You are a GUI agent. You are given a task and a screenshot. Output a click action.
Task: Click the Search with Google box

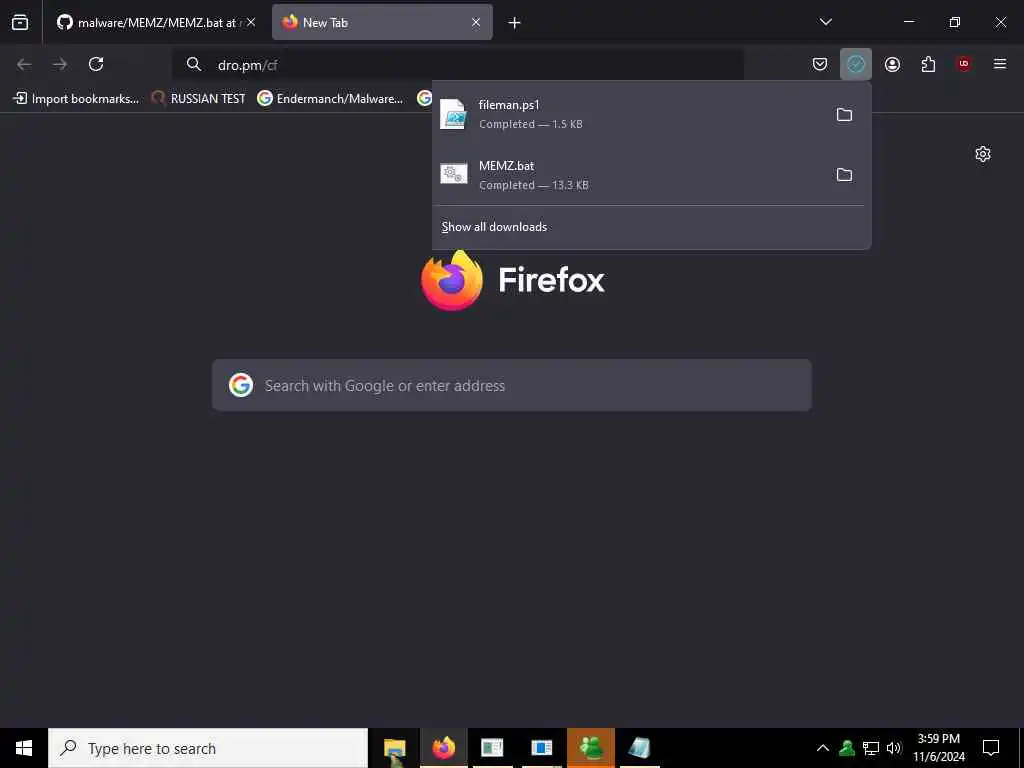(x=512, y=385)
